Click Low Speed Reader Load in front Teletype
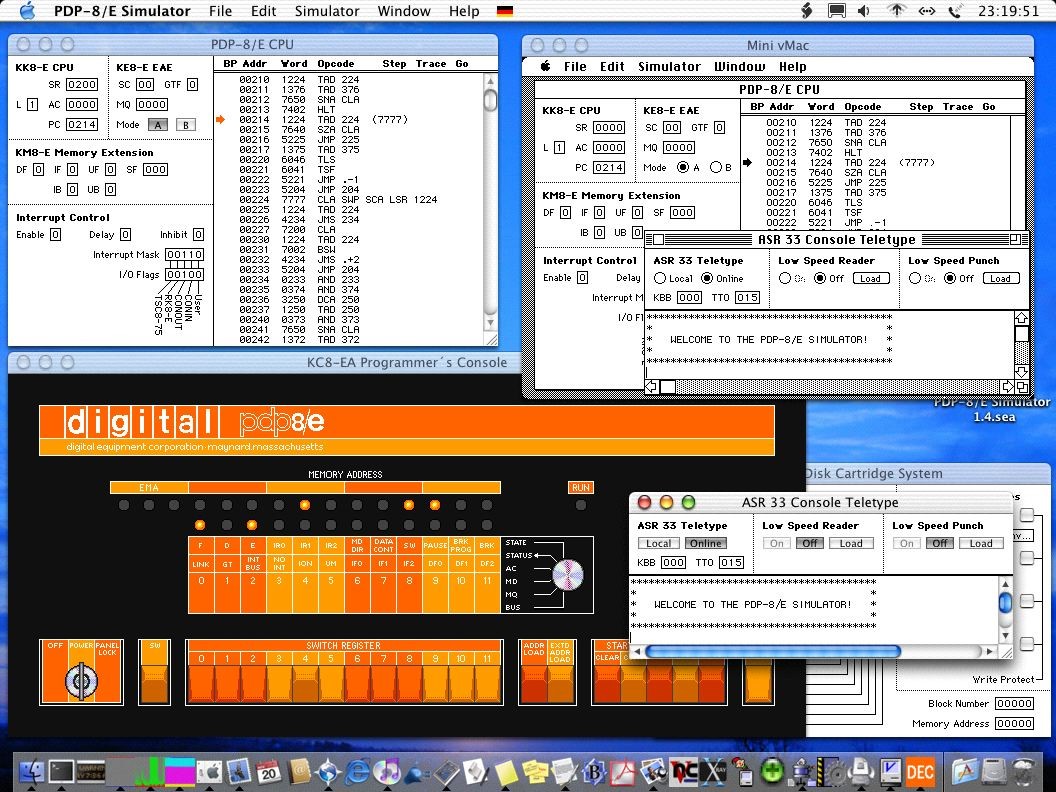This screenshot has height=792, width=1056. (851, 543)
